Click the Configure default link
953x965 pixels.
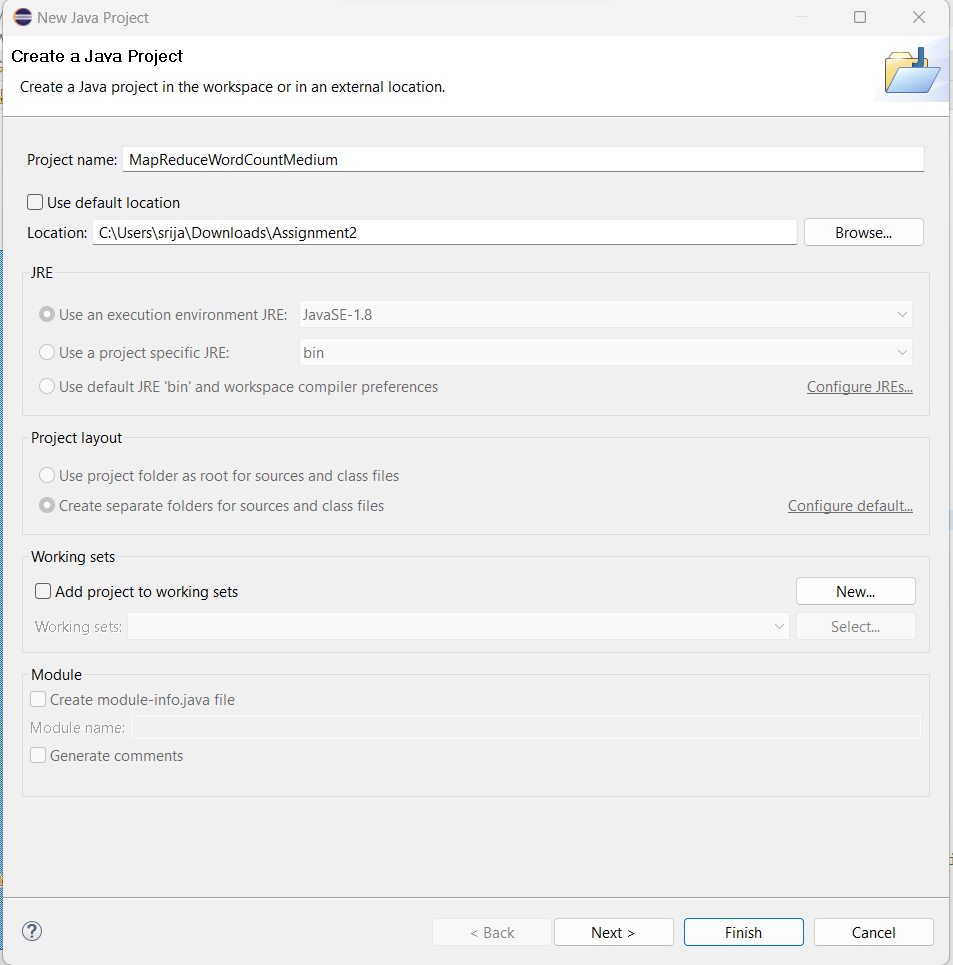850,505
